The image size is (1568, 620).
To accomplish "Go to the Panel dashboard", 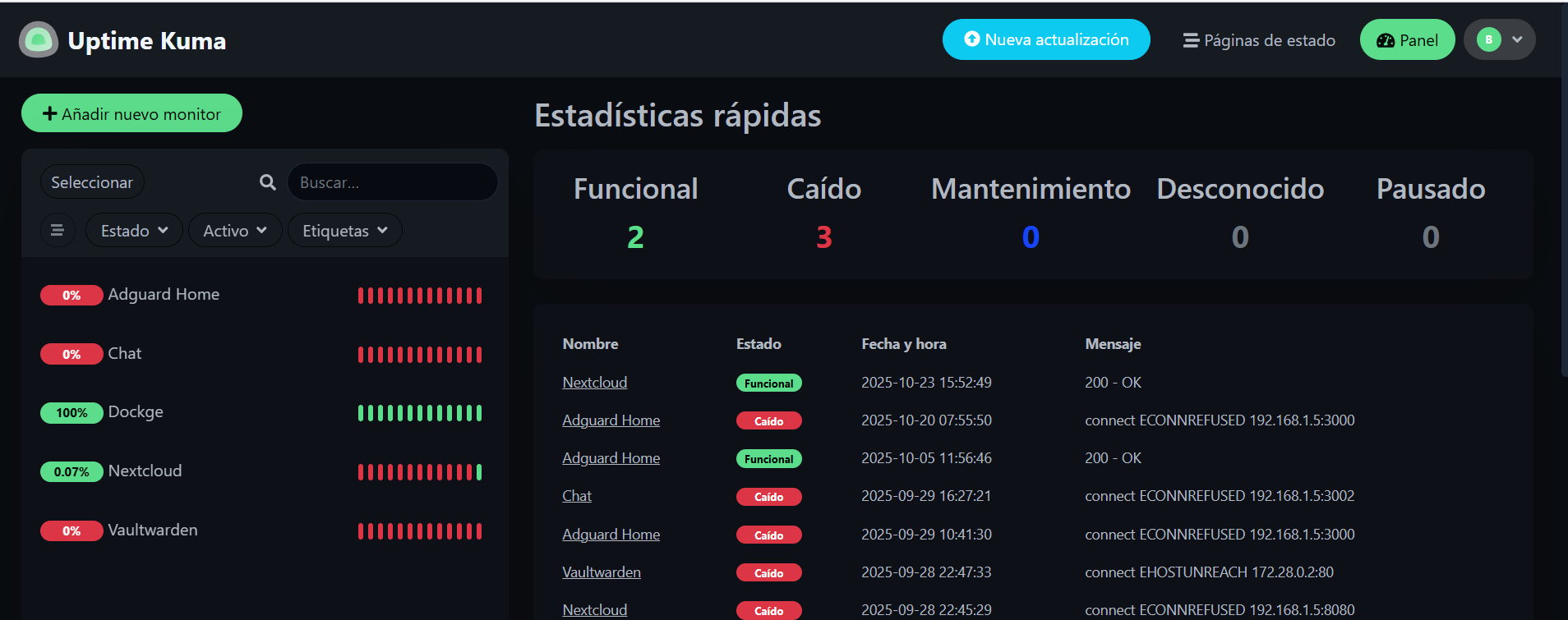I will [x=1407, y=39].
